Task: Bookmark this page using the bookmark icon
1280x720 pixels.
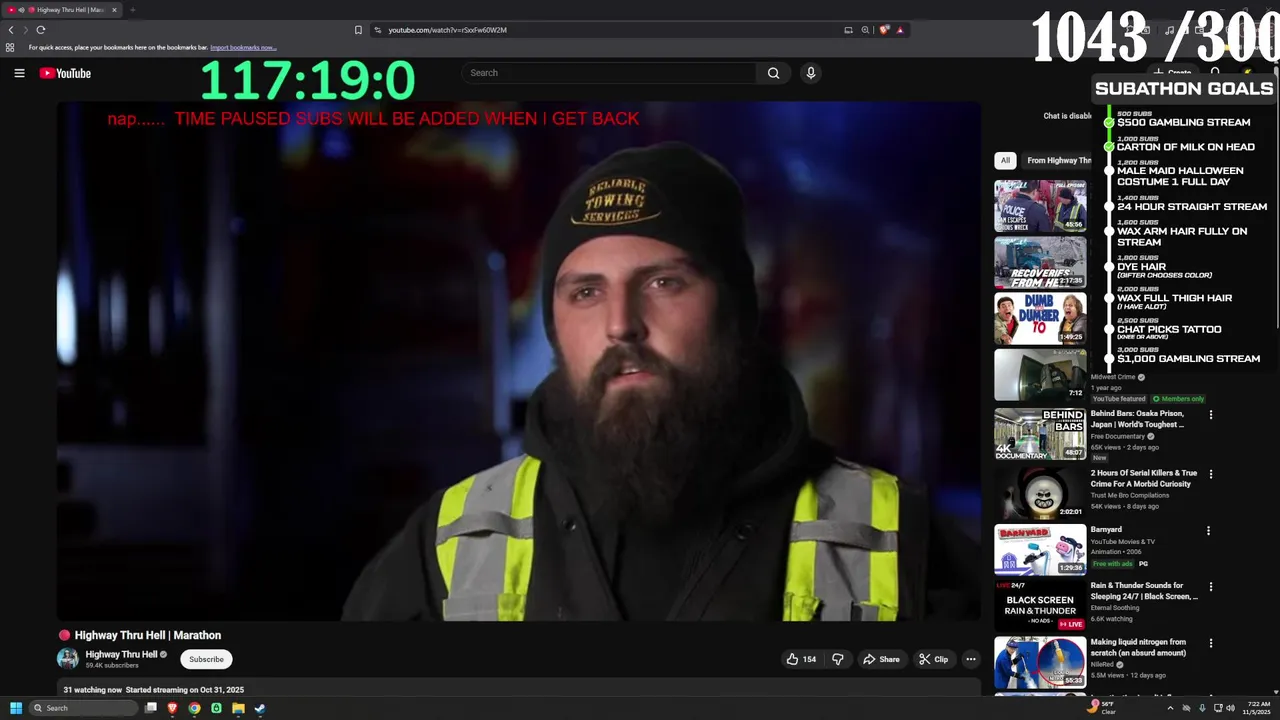Action: click(x=358, y=30)
